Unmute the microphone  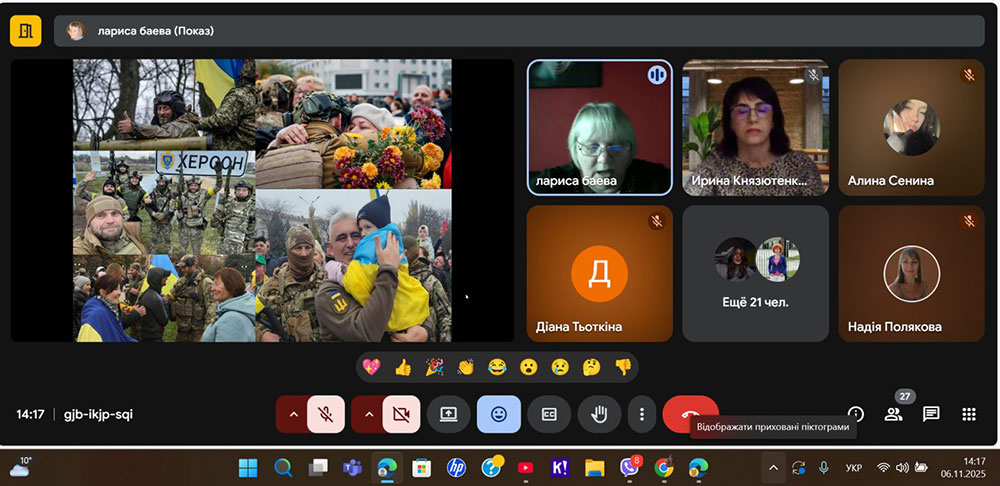coord(325,414)
